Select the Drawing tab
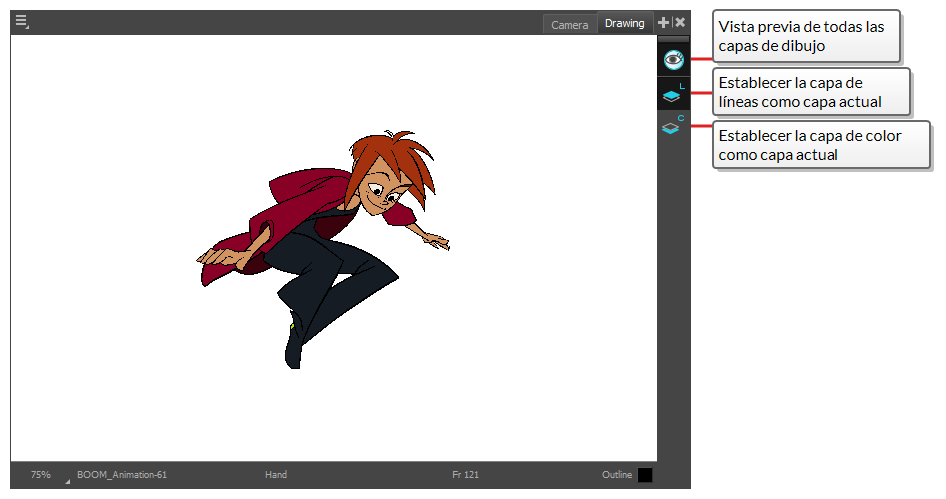The height and width of the screenshot is (499, 946). point(624,24)
